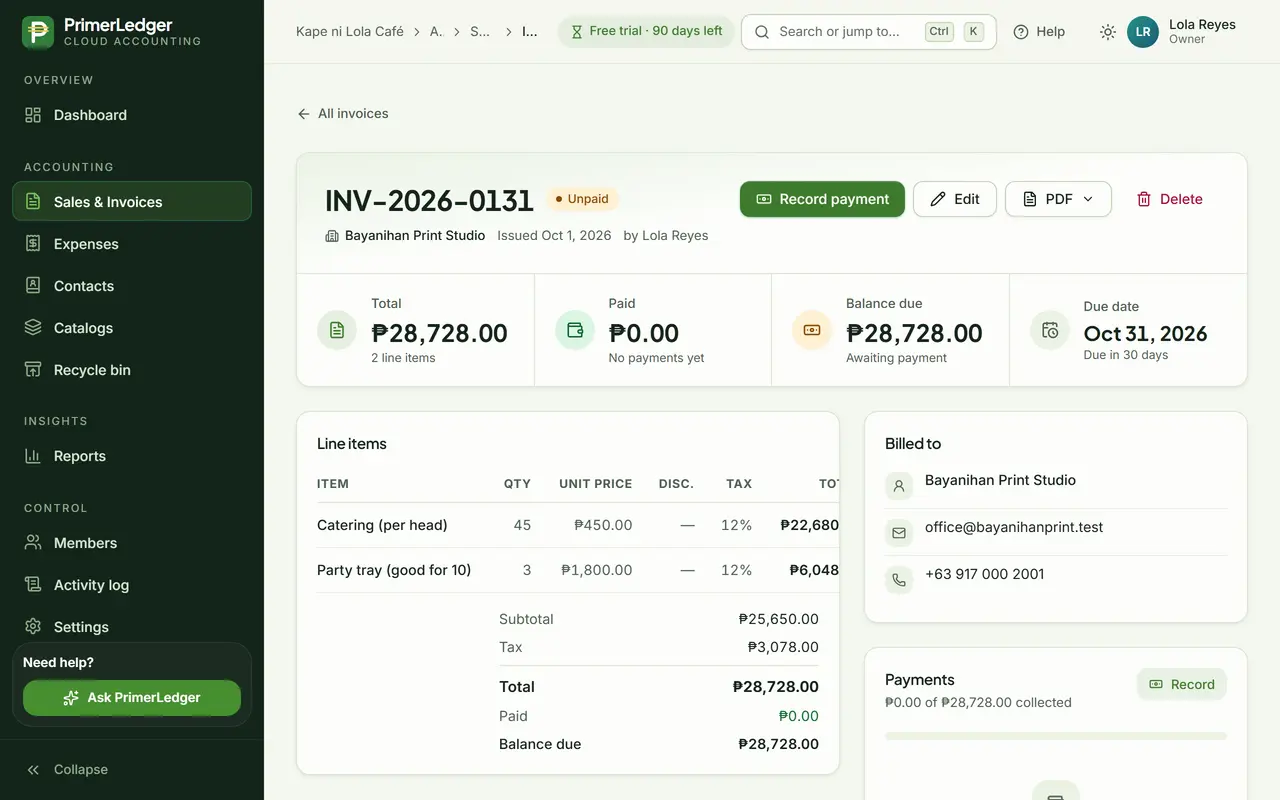Open Expenses via its sidebar icon
Viewport: 1280px width, 800px height.
33,243
